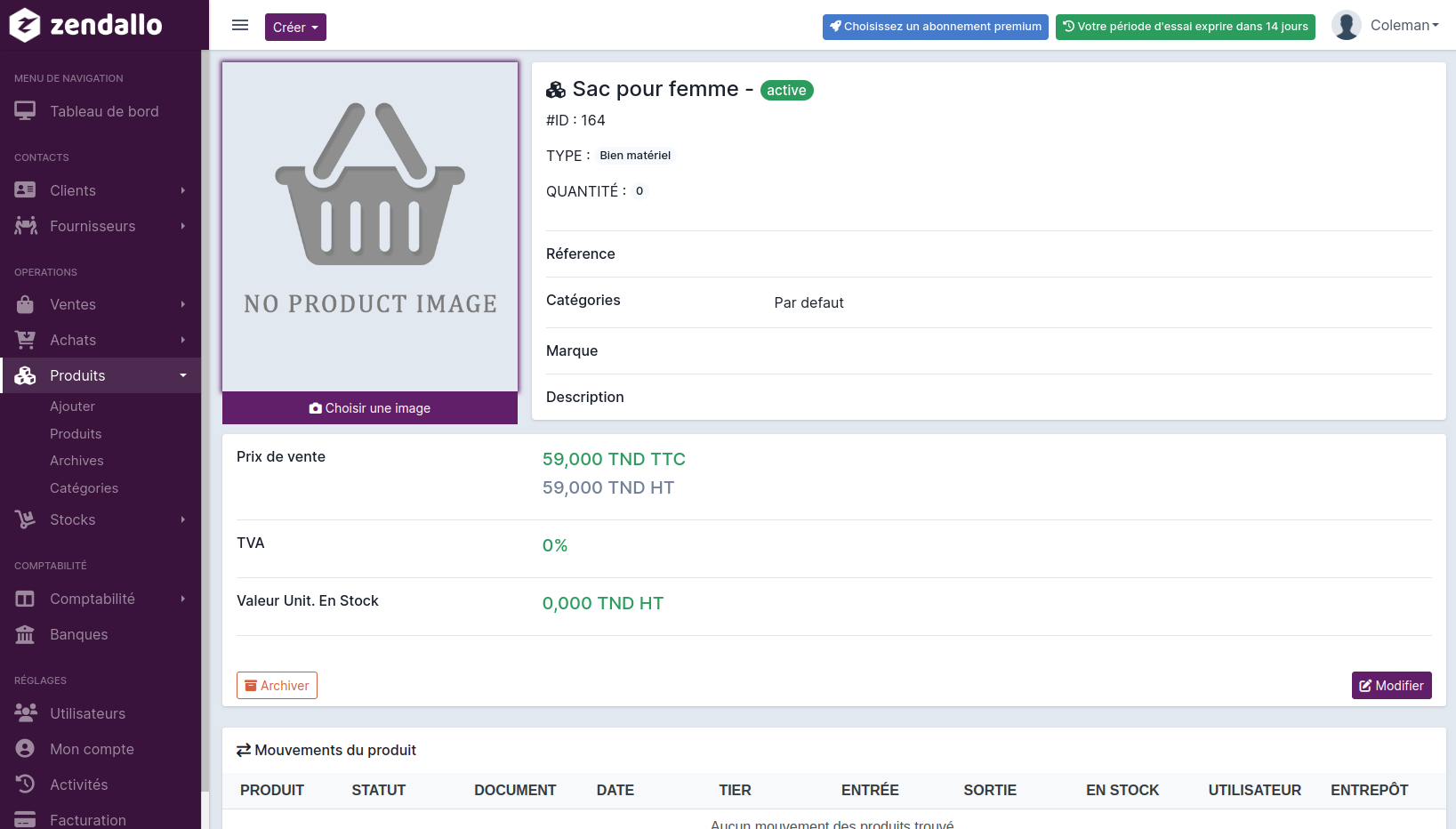Click the ENTREPÔT column header
The width and height of the screenshot is (1456, 829).
click(1370, 790)
